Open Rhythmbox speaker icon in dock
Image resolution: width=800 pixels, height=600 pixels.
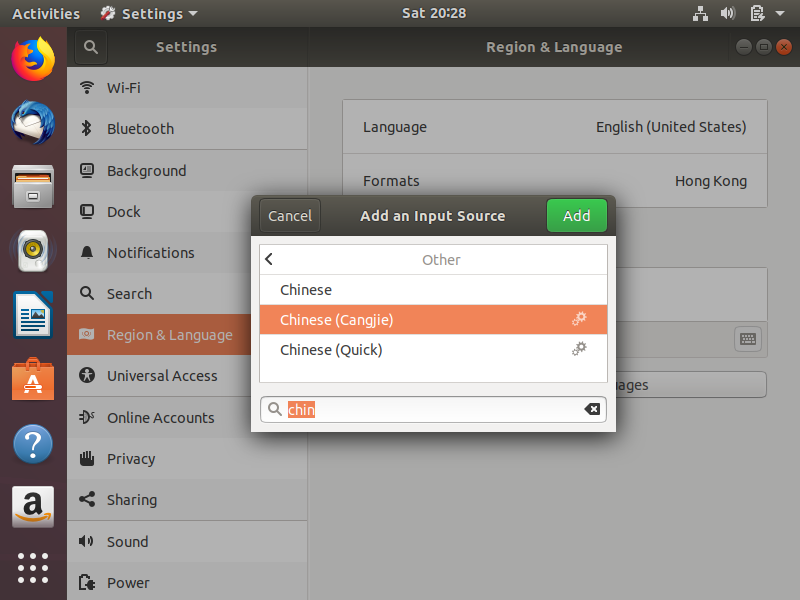pyautogui.click(x=33, y=251)
